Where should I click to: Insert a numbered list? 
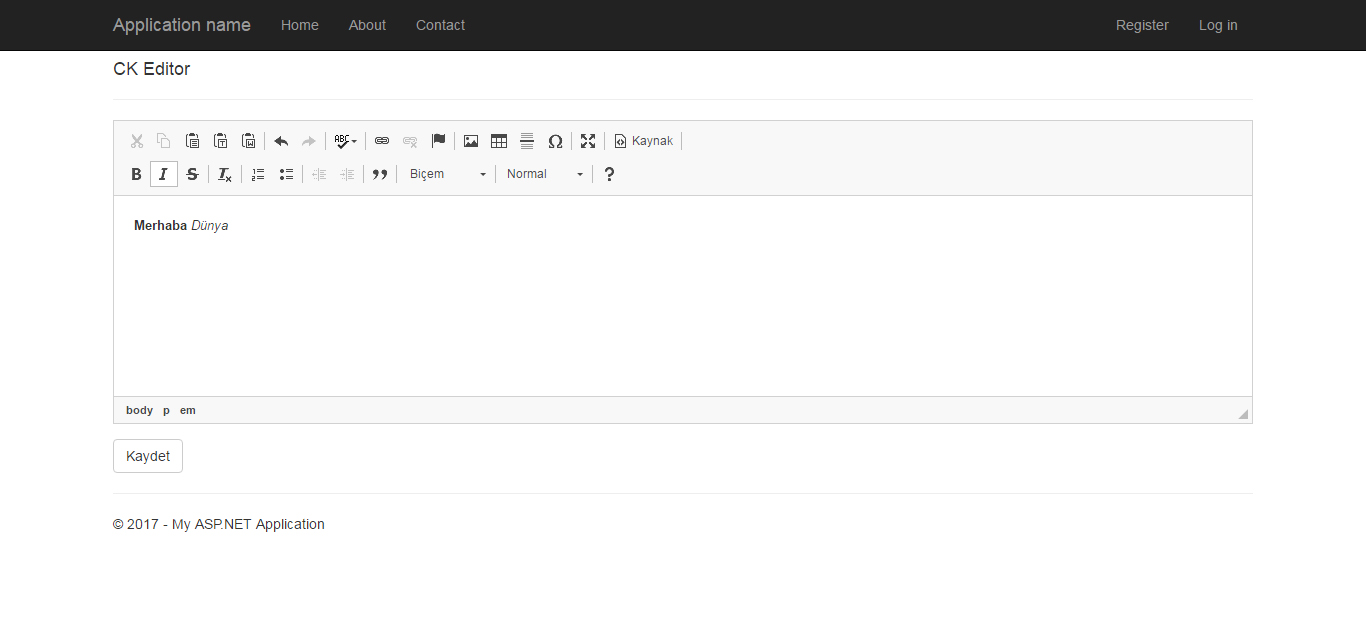(x=258, y=174)
